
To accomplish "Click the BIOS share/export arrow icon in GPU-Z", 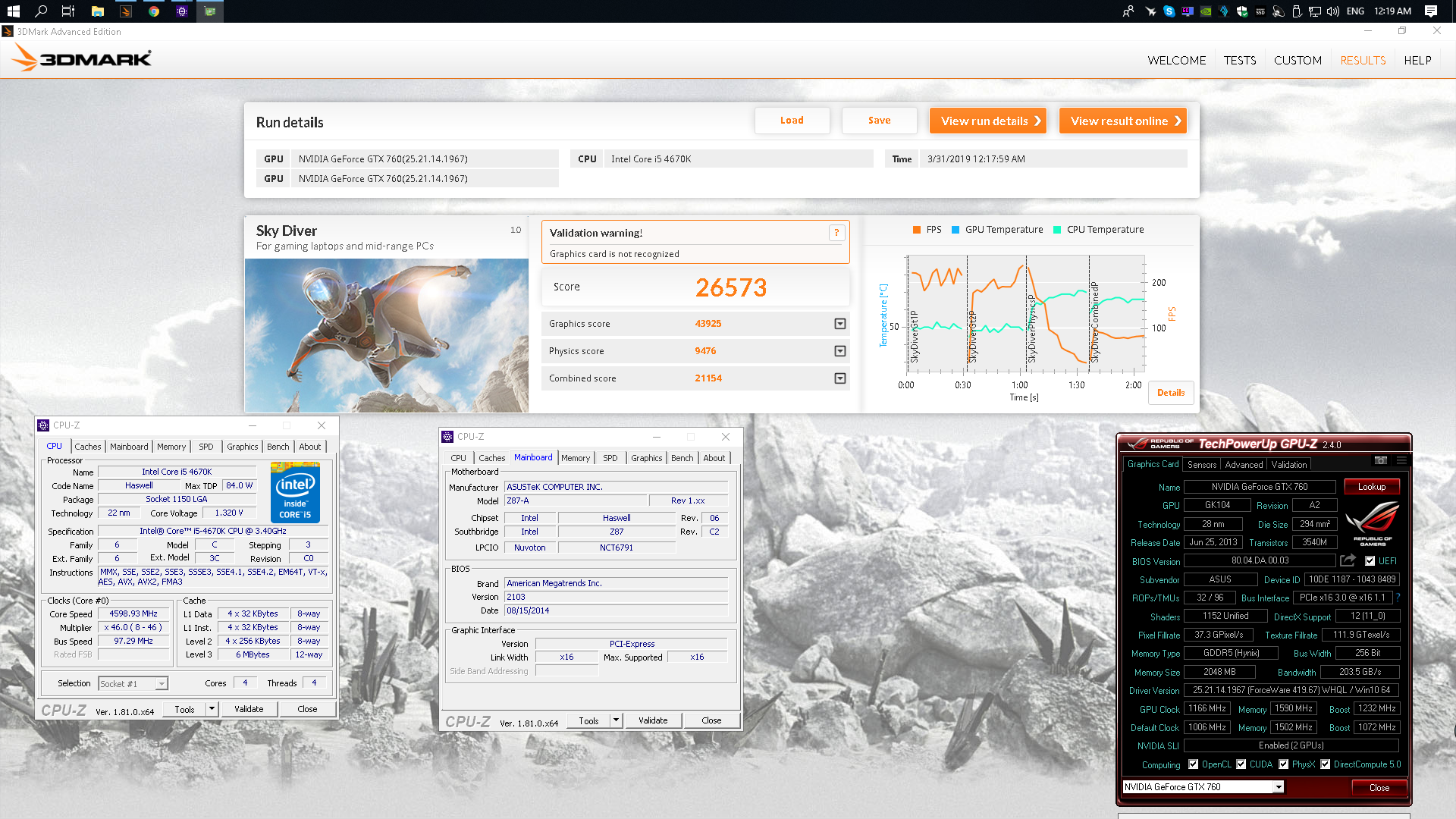I will pyautogui.click(x=1348, y=560).
